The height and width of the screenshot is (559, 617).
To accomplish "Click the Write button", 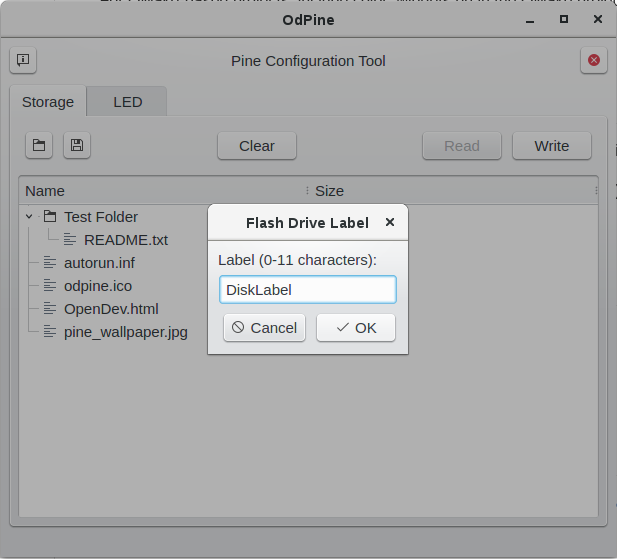I will [x=551, y=146].
